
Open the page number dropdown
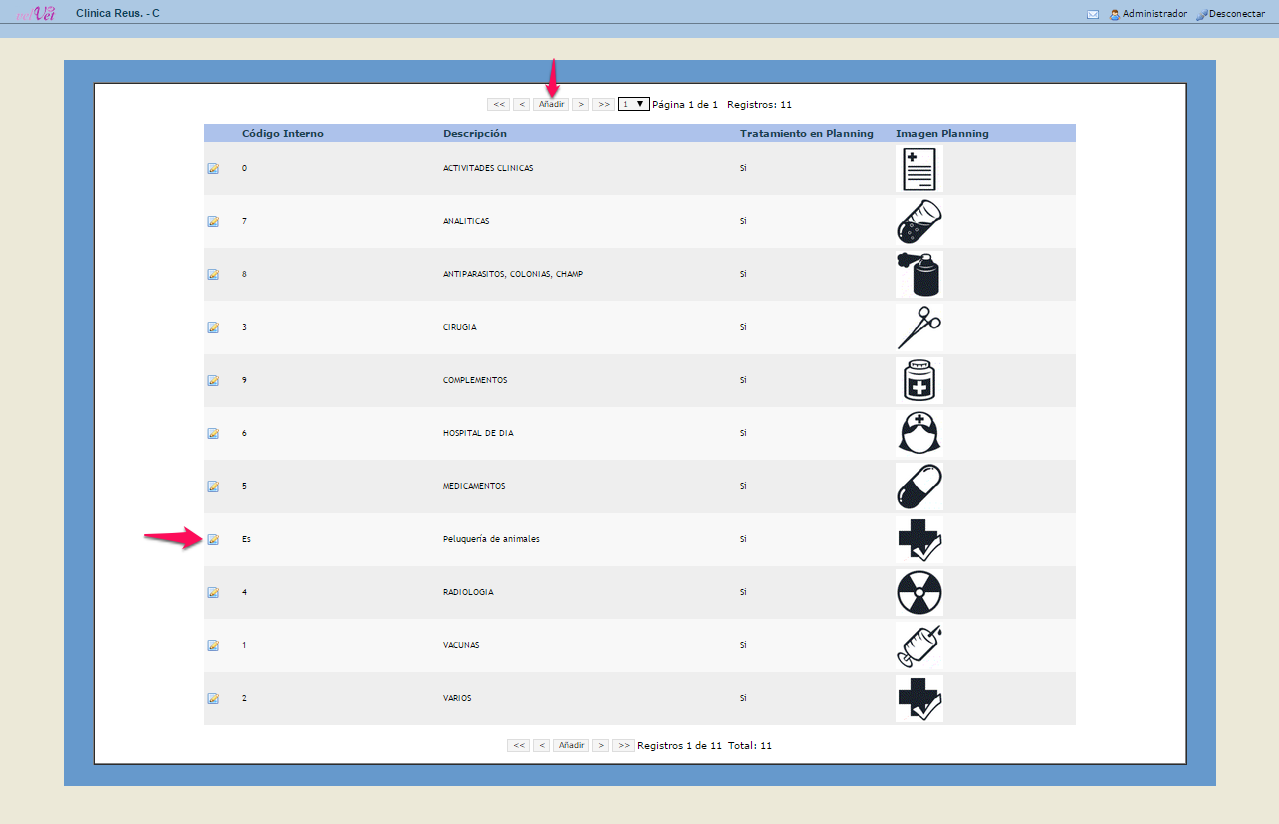pyautogui.click(x=633, y=104)
